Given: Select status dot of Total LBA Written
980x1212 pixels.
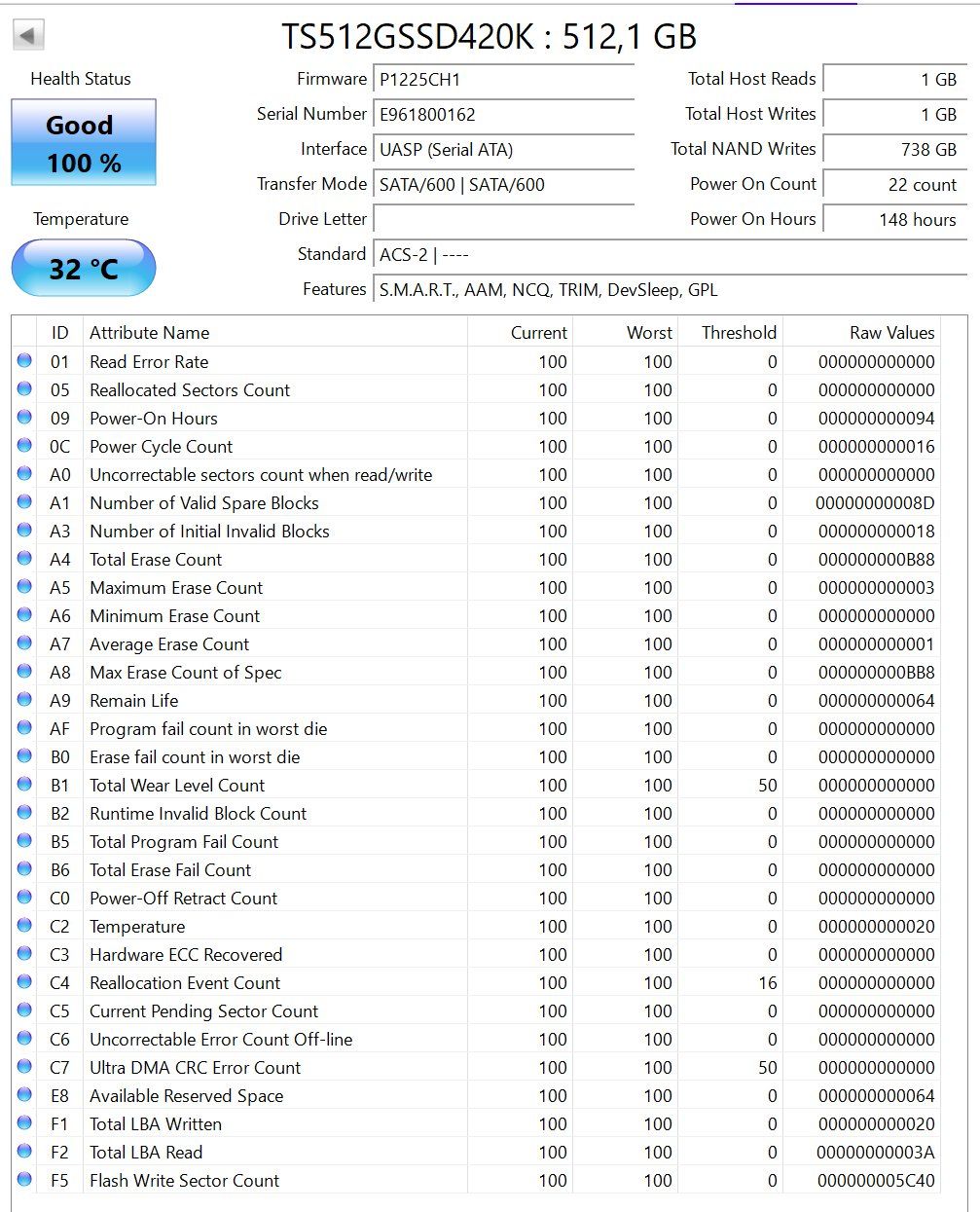Looking at the screenshot, I should (24, 1123).
